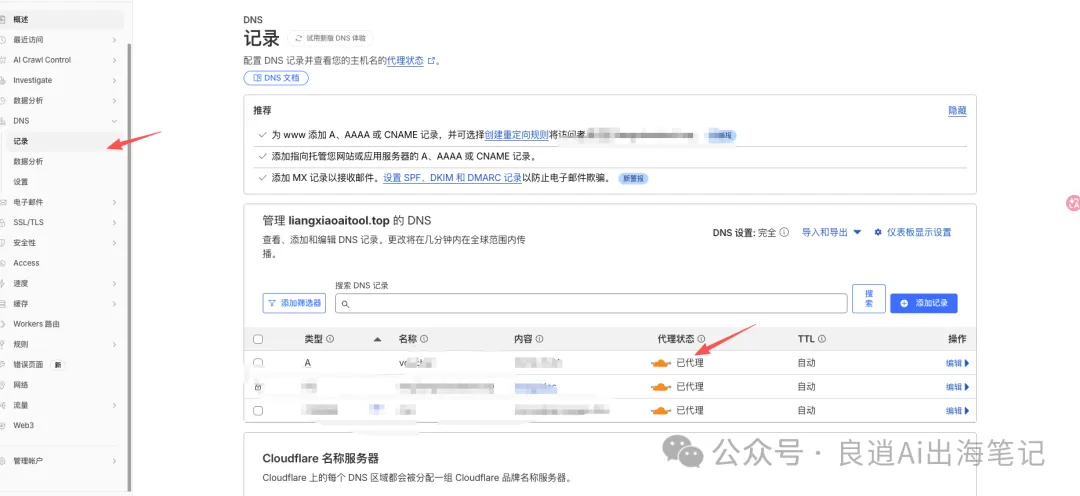Image resolution: width=1080 pixels, height=496 pixels.
Task: Click the type value A in the first row
Action: pos(307,363)
